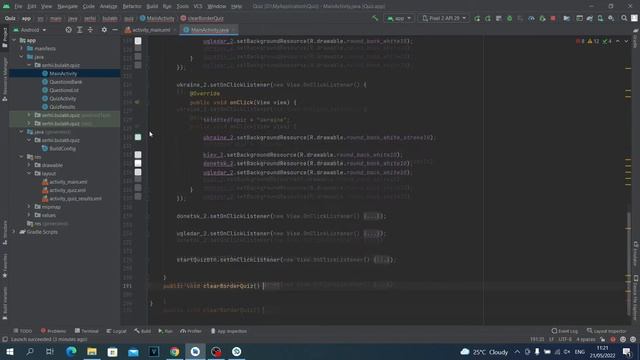Screen dimensions: 640x360
Task: Click Select Opened File target icon
Action: (69, 30)
